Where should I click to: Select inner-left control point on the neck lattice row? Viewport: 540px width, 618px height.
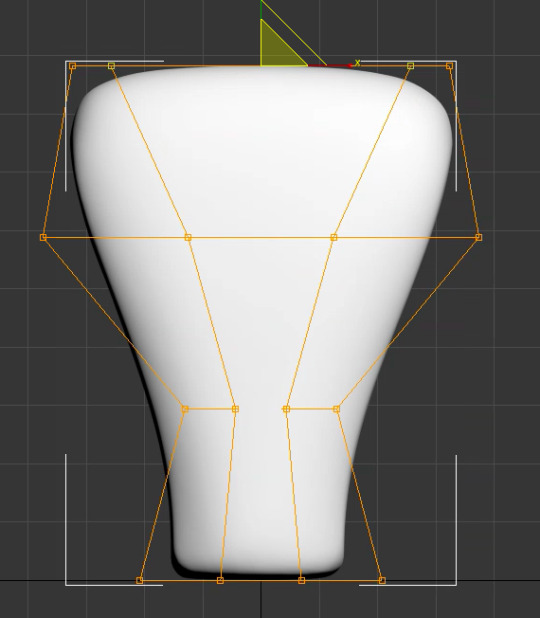tap(235, 409)
